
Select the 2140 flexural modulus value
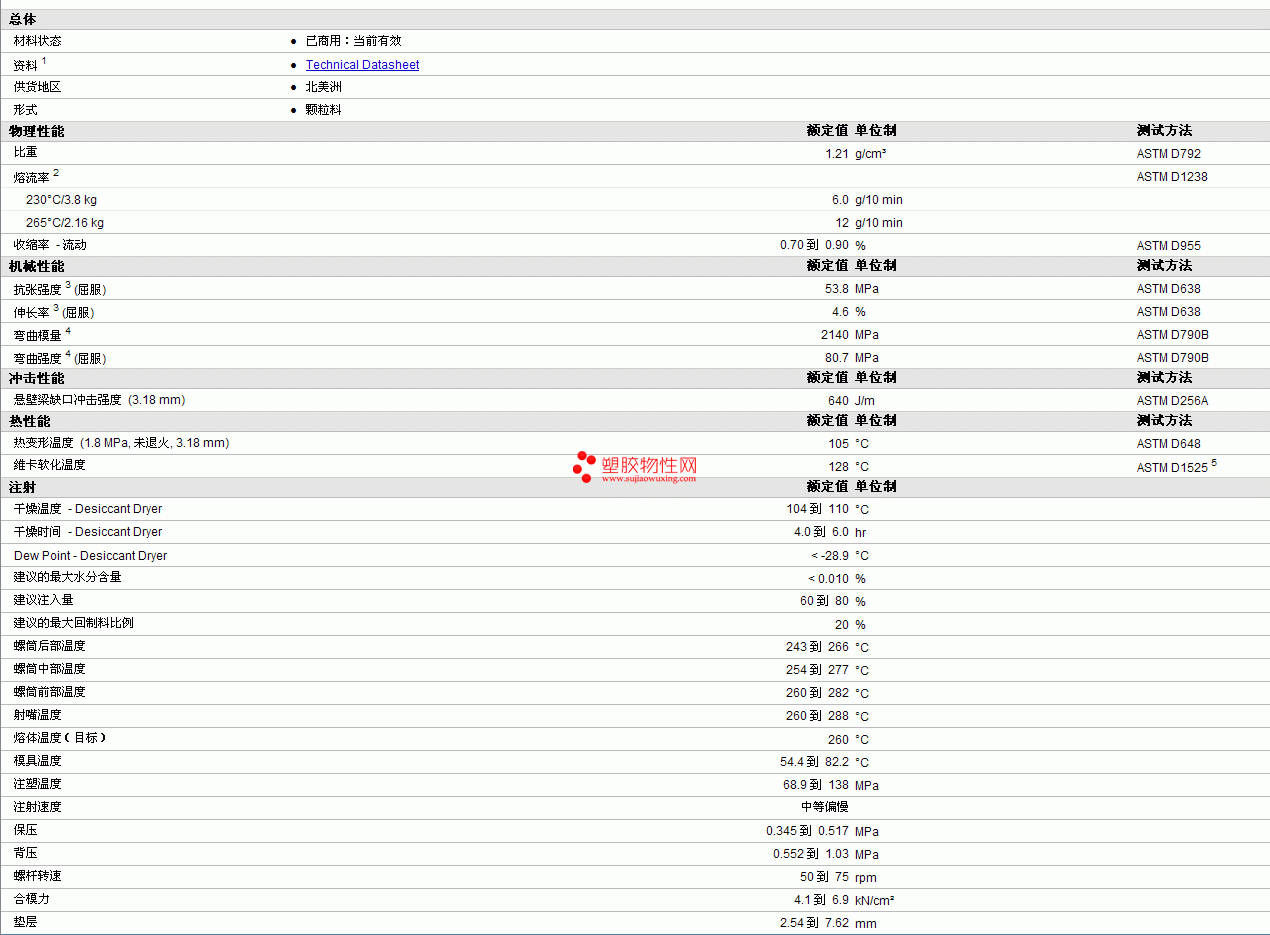click(835, 335)
